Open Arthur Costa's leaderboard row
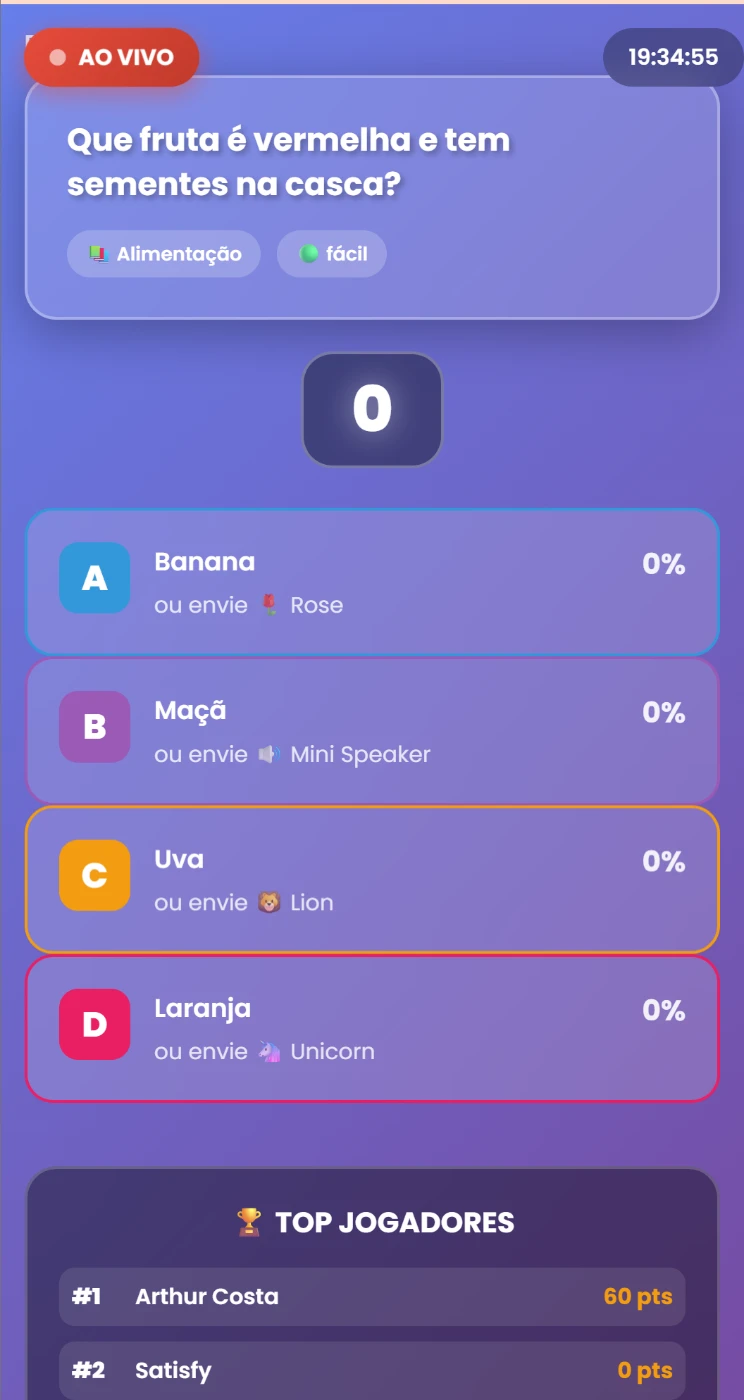The height and width of the screenshot is (1400, 744). click(372, 1297)
